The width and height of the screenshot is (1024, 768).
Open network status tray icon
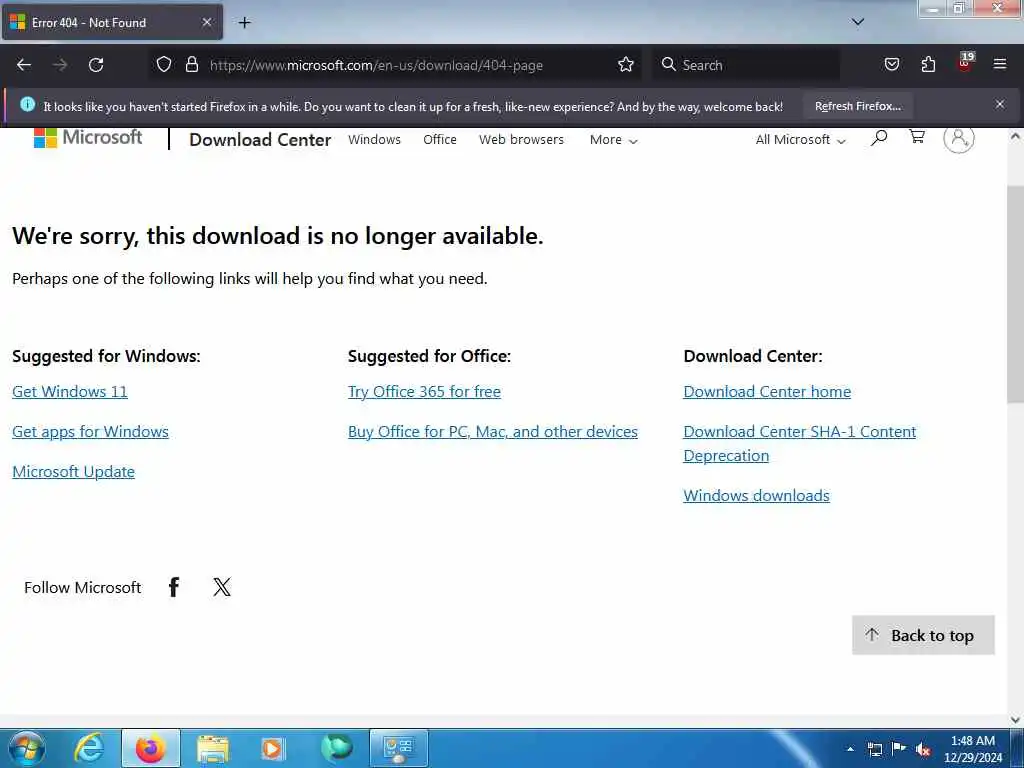tap(874, 749)
